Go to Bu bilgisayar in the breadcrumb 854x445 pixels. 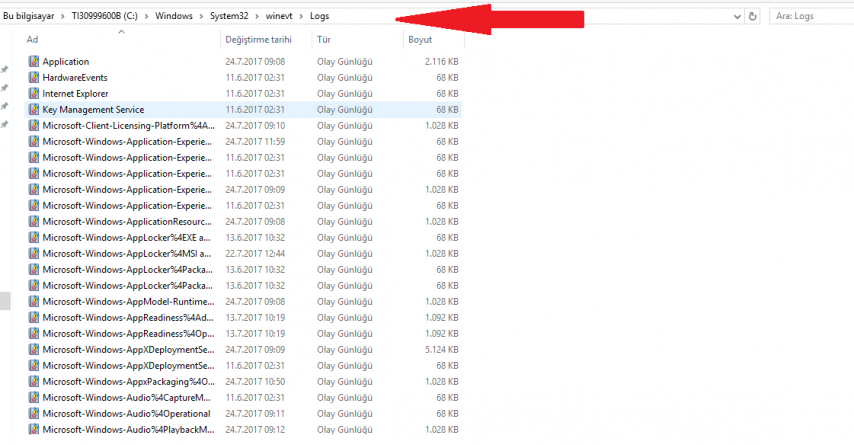click(28, 16)
